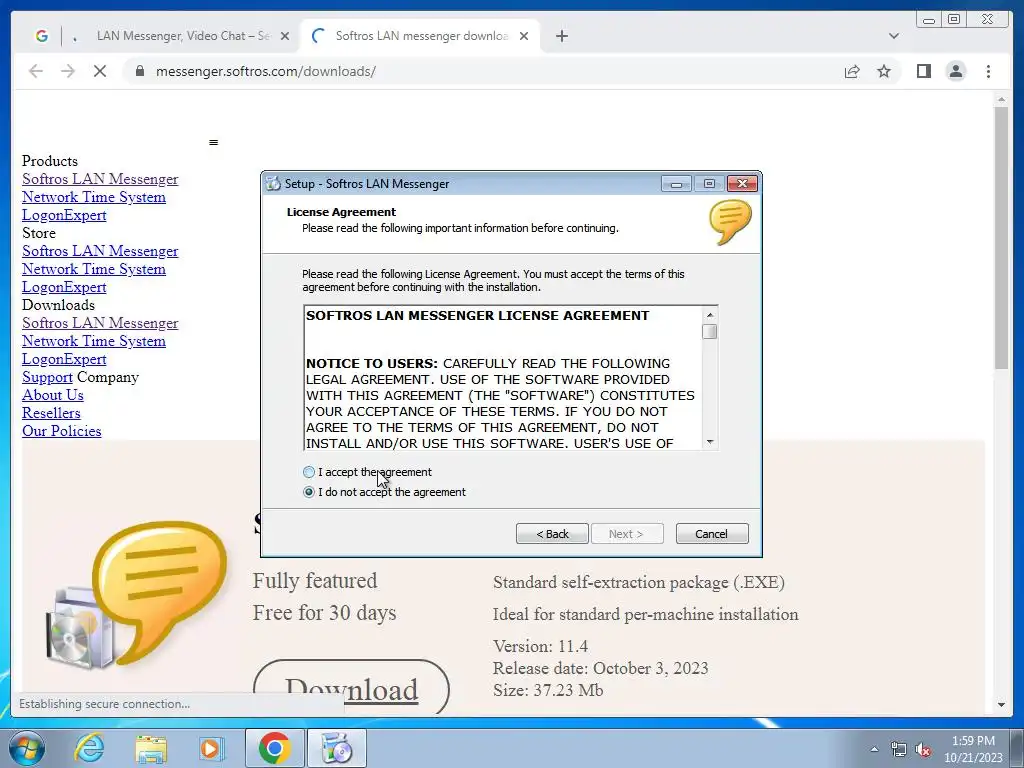This screenshot has width=1024, height=768.
Task: Close the Softros LAN messenger download tab
Action: pyautogui.click(x=524, y=37)
